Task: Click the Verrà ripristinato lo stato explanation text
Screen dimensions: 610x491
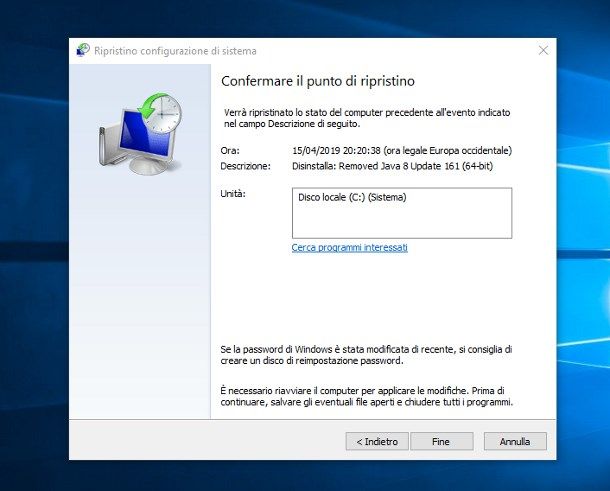Action: coord(367,118)
